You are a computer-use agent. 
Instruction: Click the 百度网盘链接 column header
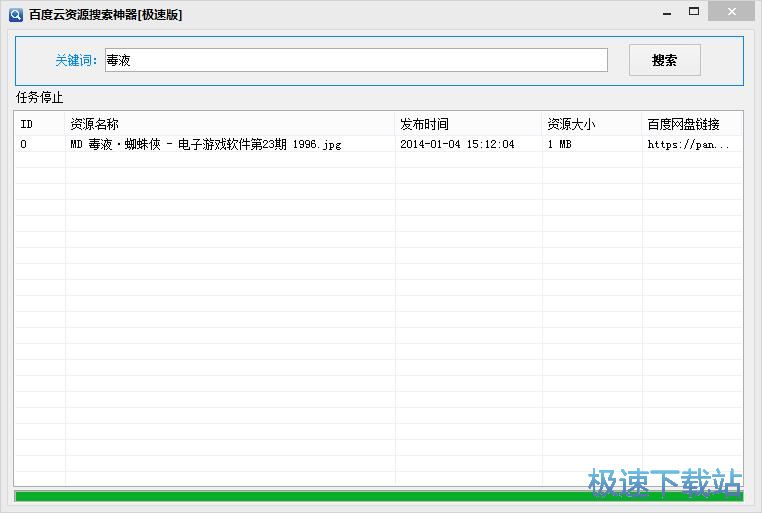[692, 124]
